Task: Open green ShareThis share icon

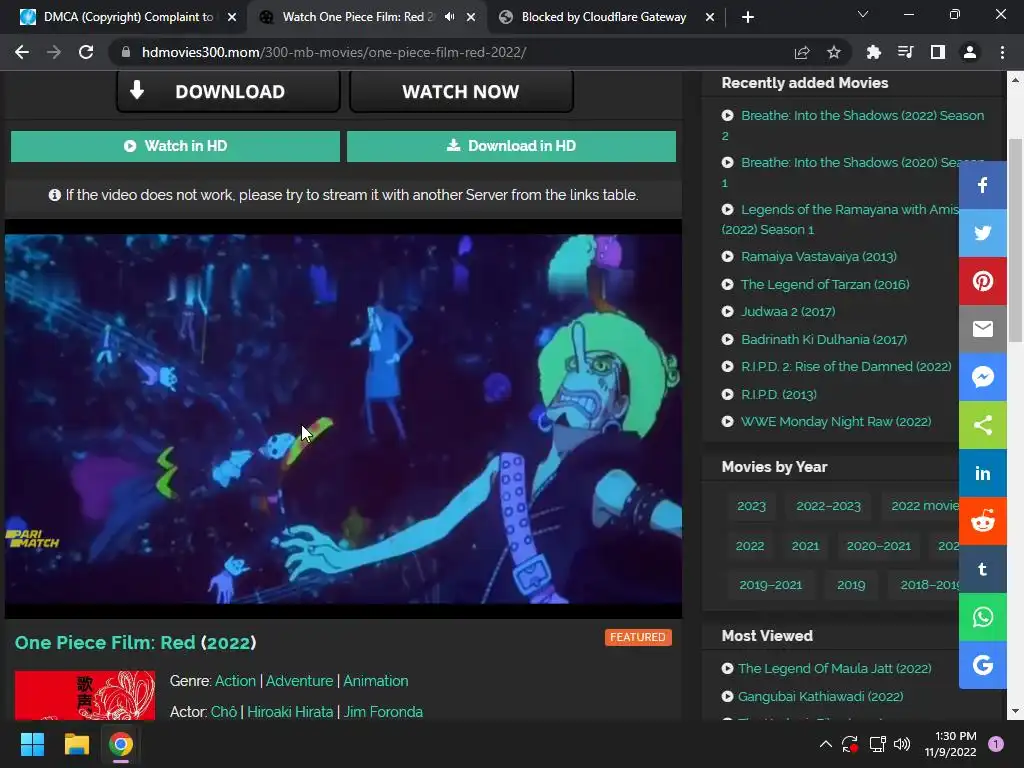Action: (x=982, y=425)
